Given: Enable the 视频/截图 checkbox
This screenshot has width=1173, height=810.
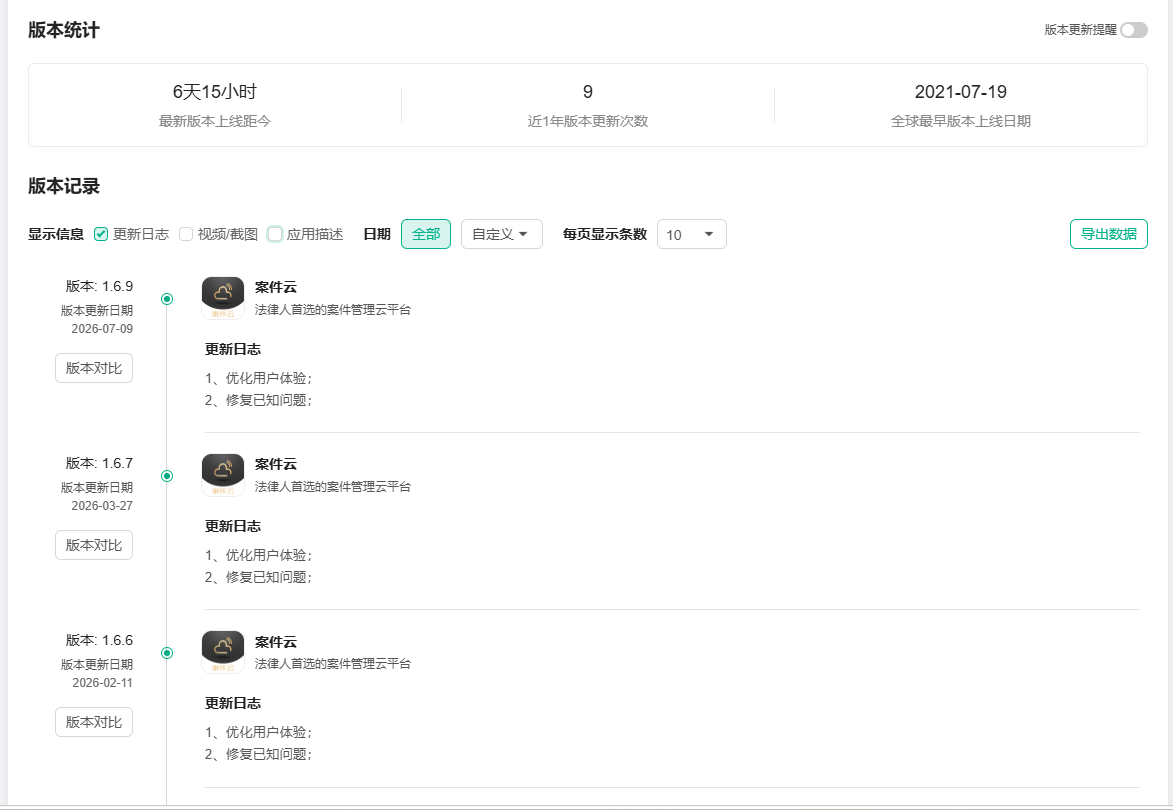Looking at the screenshot, I should pos(186,234).
